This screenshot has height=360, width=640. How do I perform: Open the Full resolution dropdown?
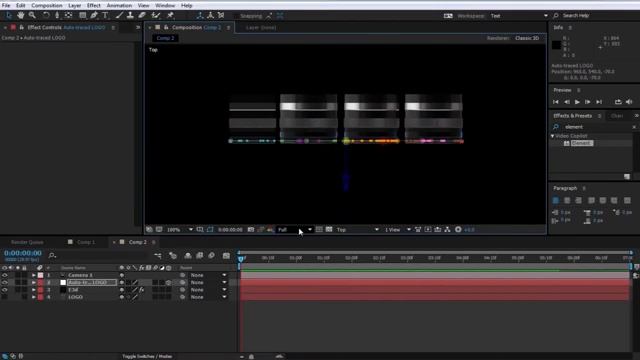click(295, 230)
